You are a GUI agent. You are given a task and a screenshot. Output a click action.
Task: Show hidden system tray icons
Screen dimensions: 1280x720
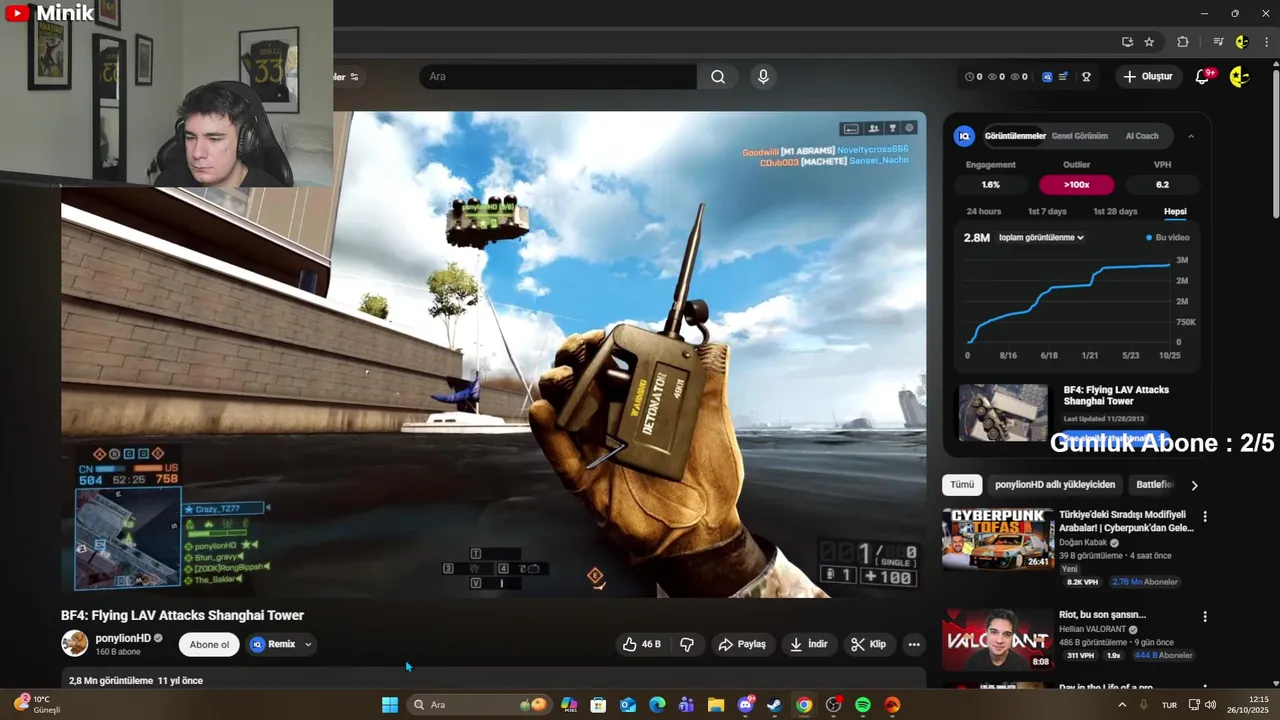(1122, 705)
